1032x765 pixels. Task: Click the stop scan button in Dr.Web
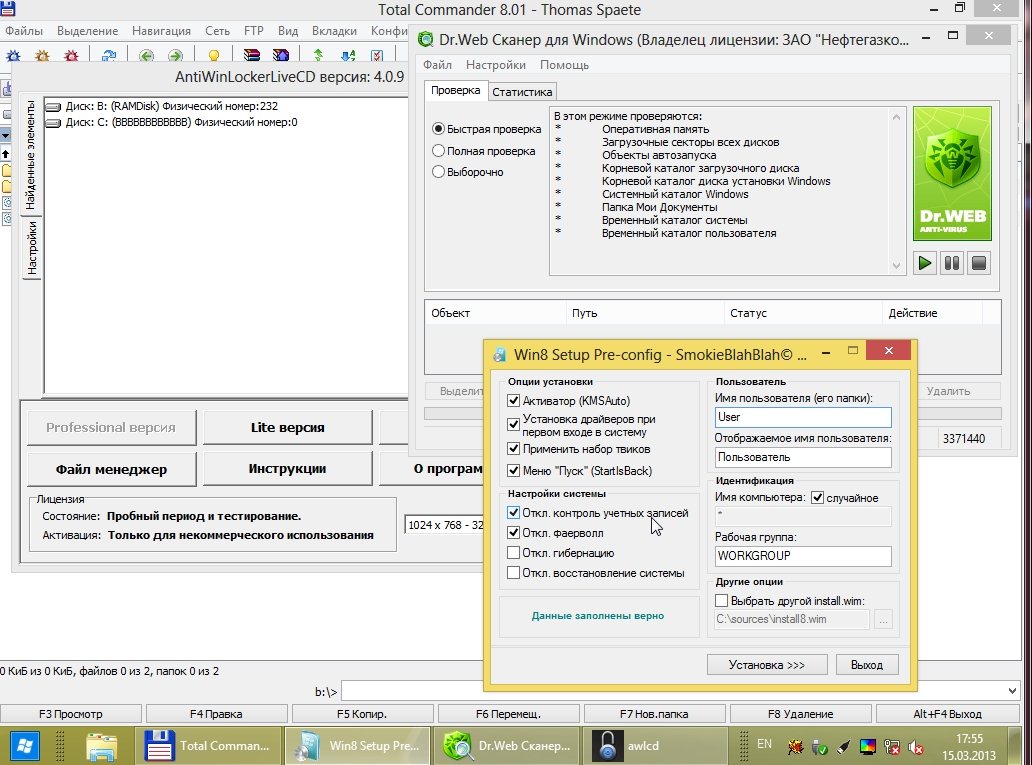click(x=979, y=264)
